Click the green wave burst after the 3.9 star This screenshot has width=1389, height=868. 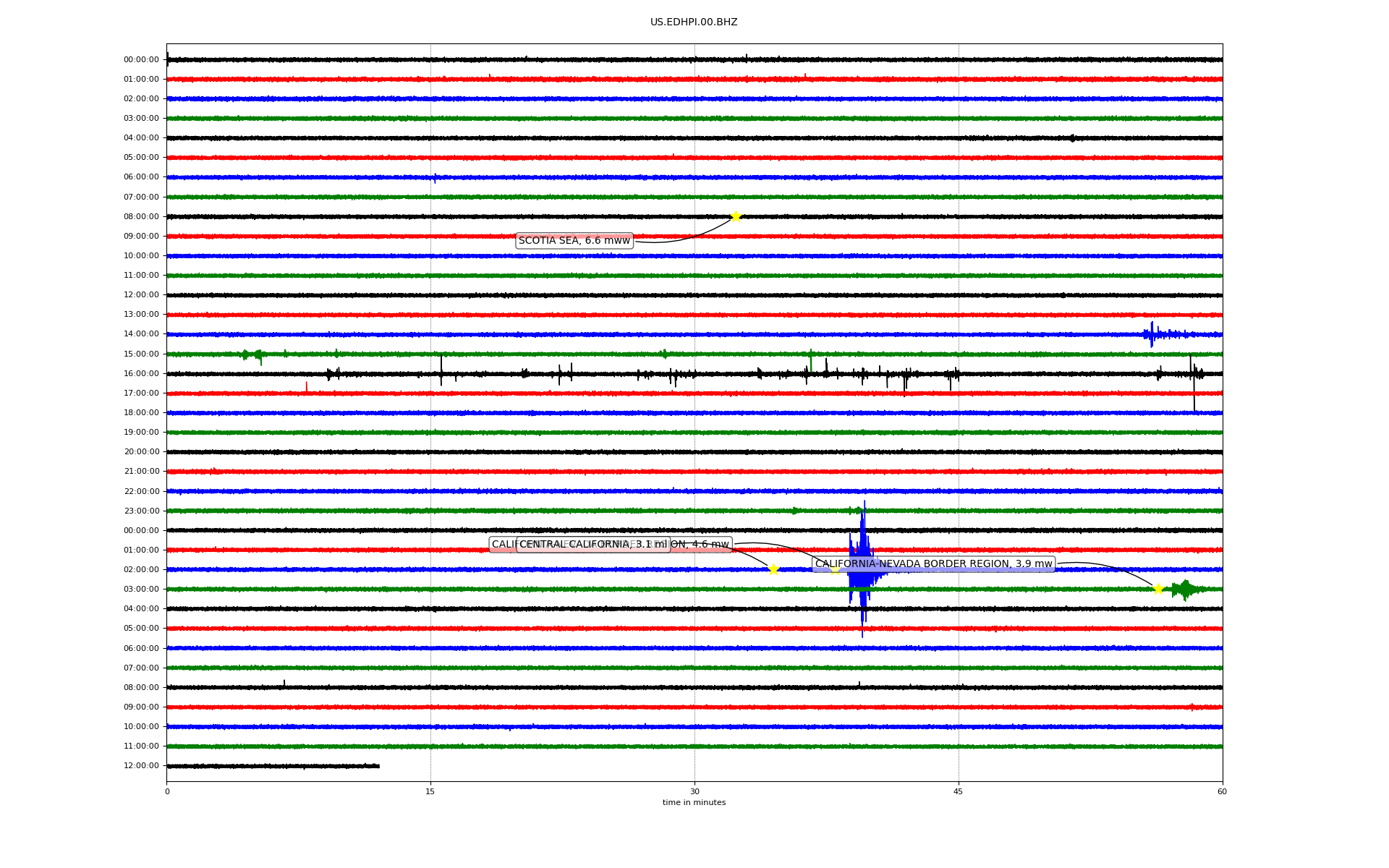(x=1186, y=590)
